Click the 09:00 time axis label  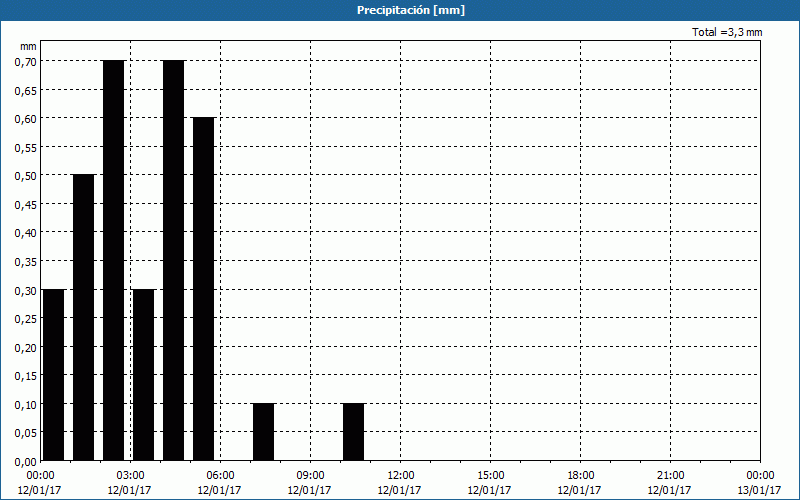click(x=310, y=476)
